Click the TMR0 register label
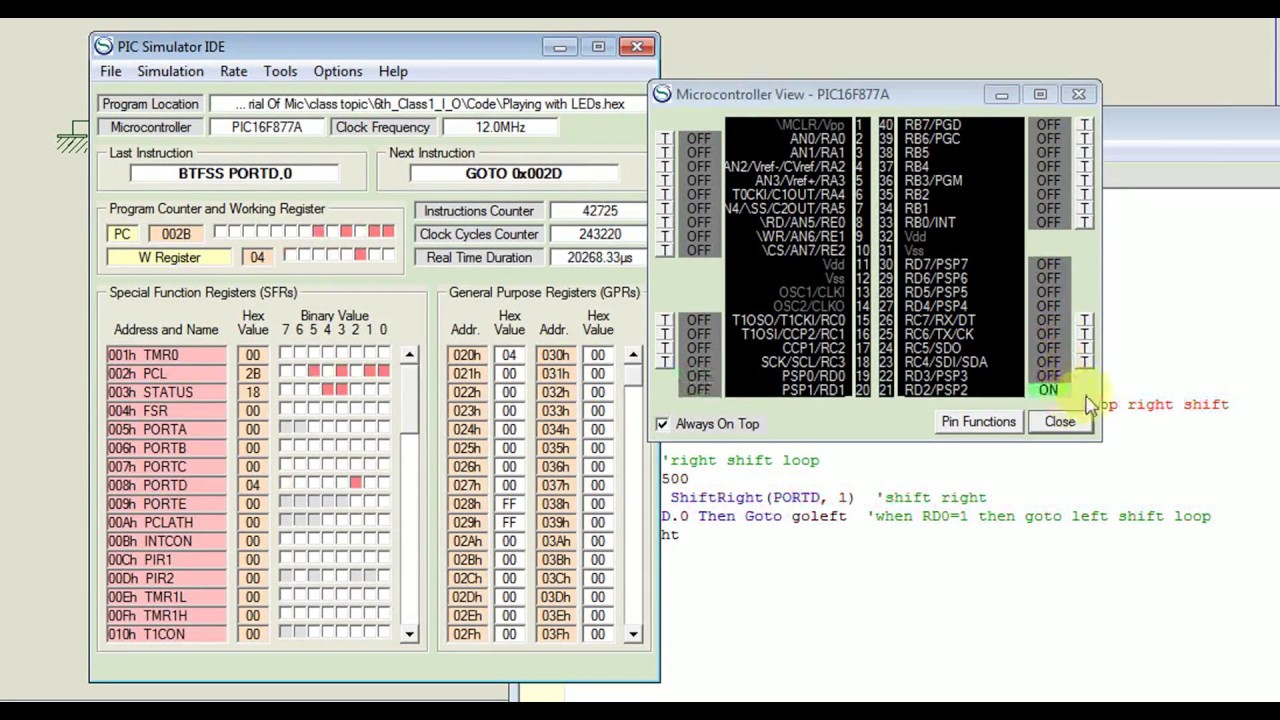 (167, 355)
